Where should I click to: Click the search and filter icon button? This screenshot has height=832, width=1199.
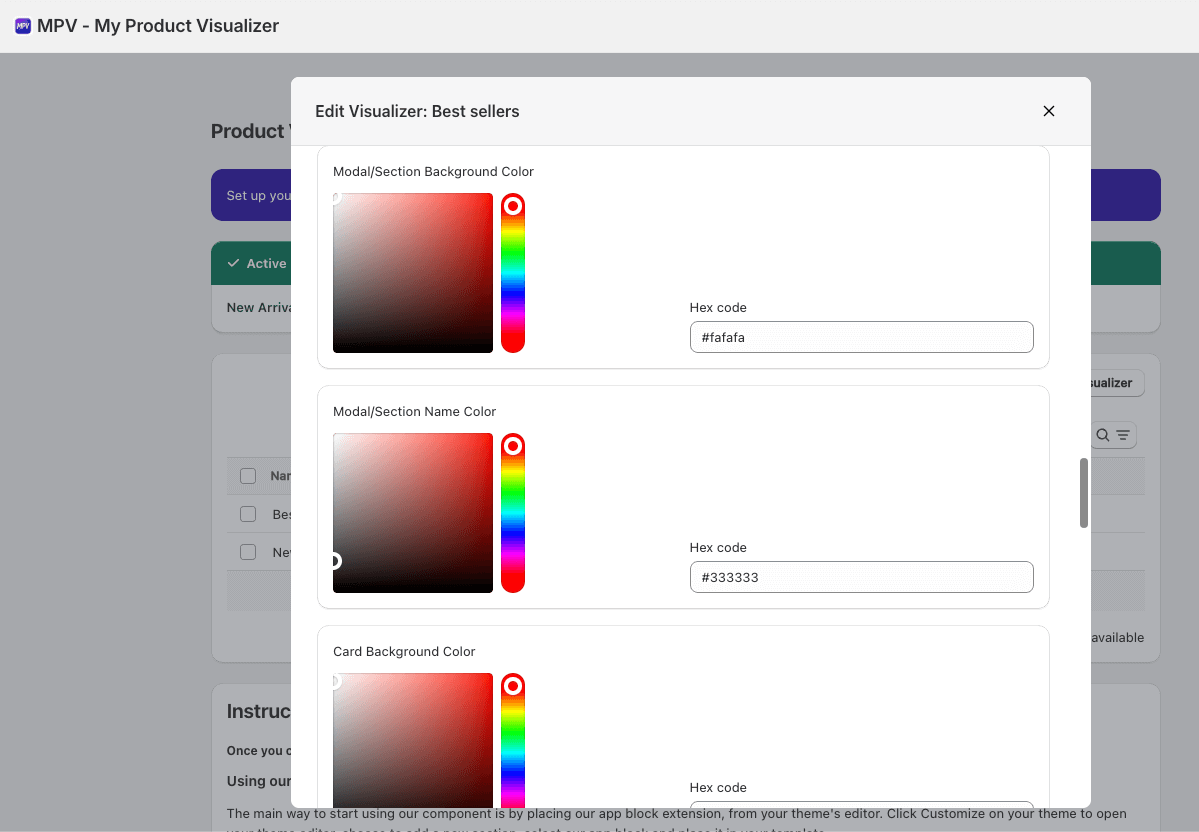tap(1113, 435)
